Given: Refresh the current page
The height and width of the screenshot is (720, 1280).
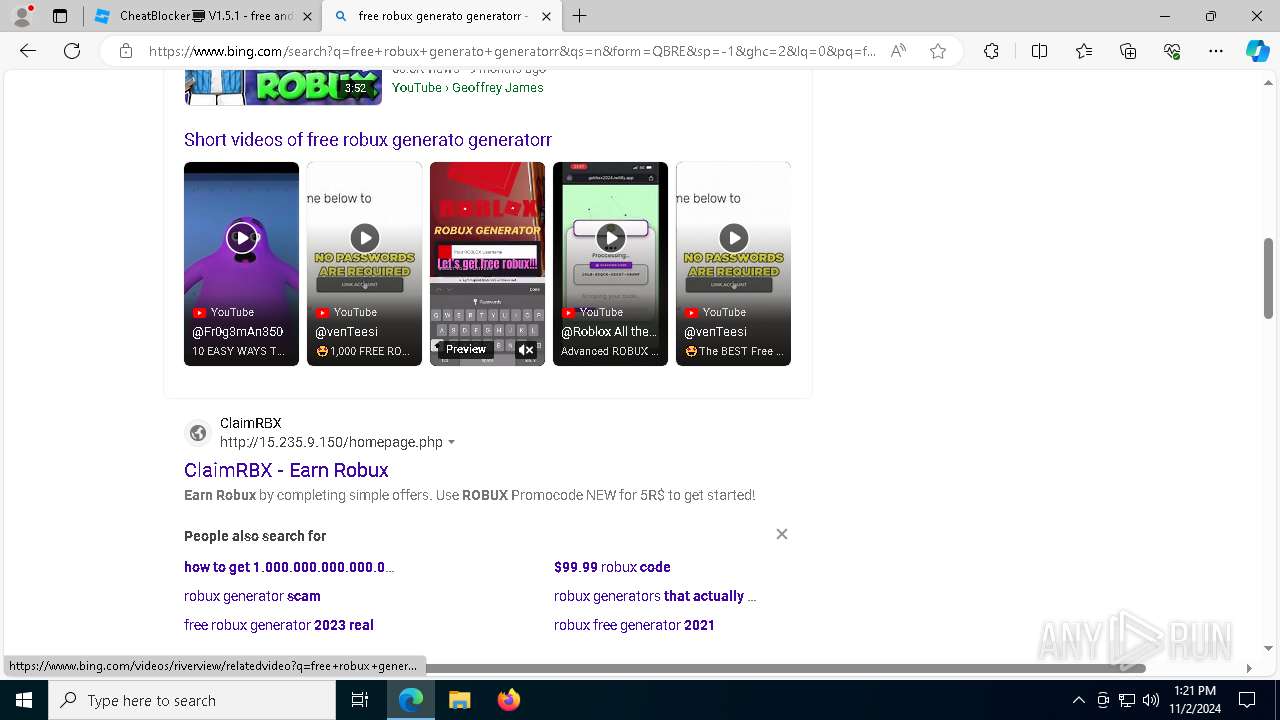Looking at the screenshot, I should pos(72,51).
